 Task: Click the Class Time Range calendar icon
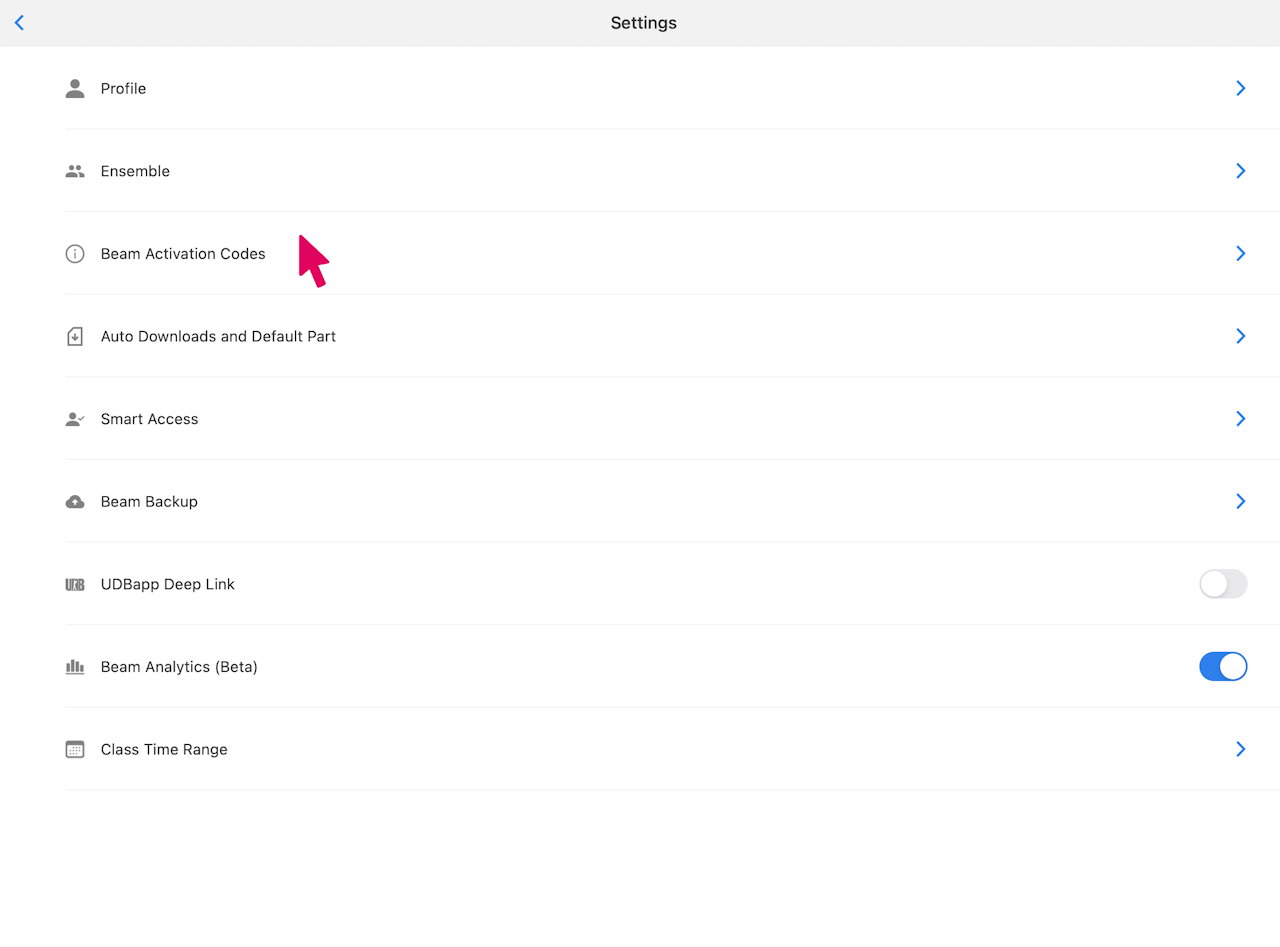click(75, 750)
